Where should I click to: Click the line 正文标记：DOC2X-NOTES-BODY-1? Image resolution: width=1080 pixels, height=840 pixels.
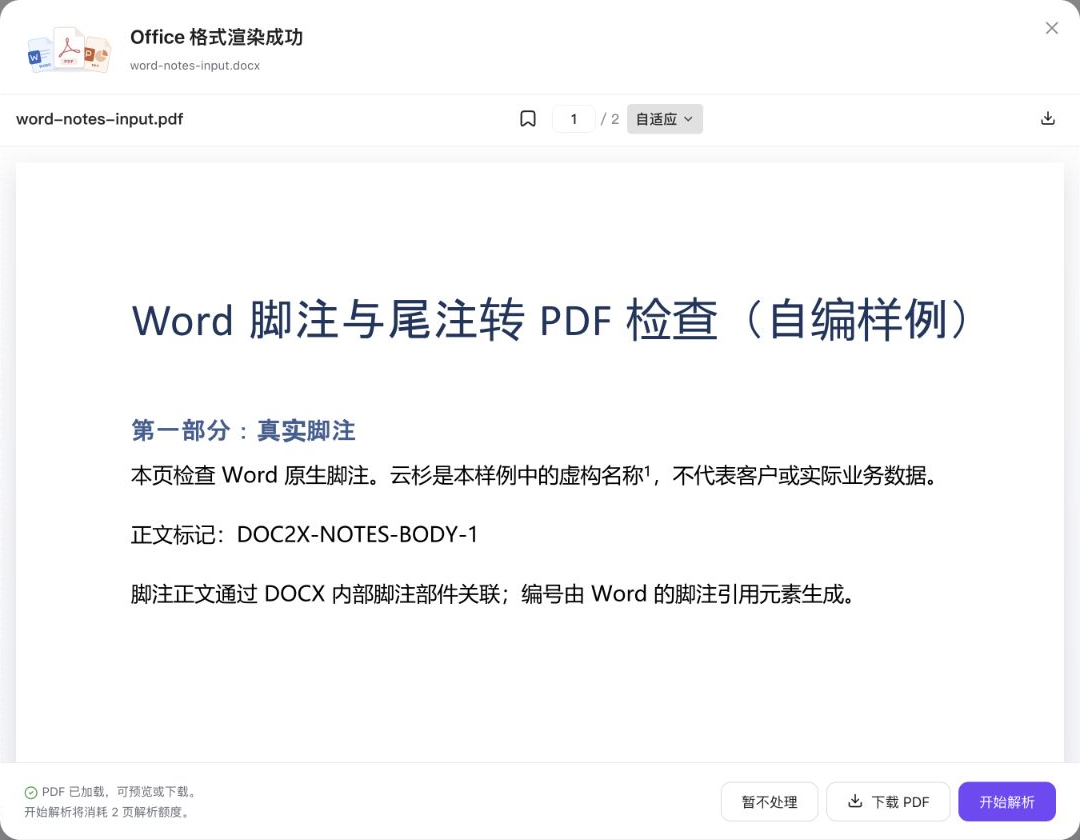[304, 534]
